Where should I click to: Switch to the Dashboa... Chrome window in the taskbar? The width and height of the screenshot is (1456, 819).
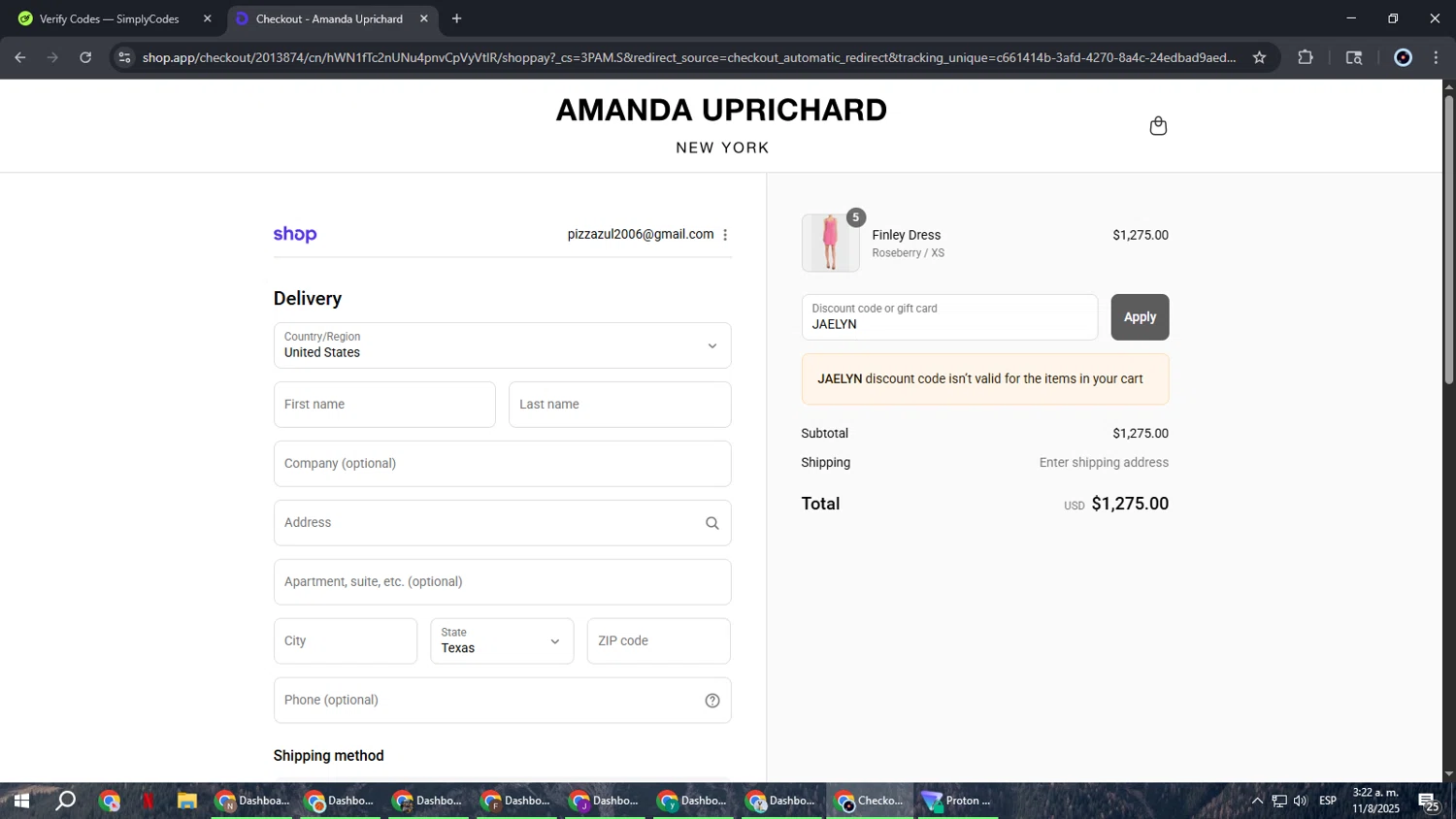tap(251, 801)
